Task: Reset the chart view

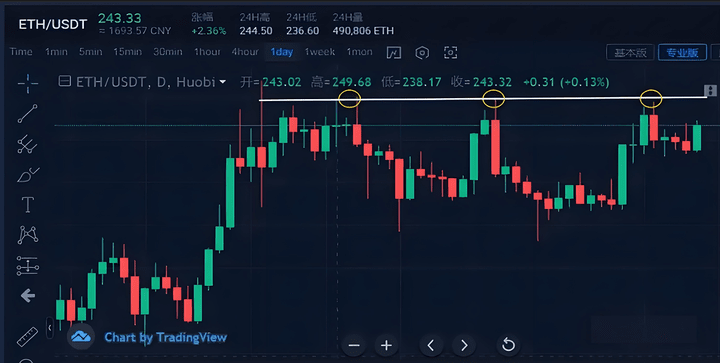Action: tap(508, 345)
